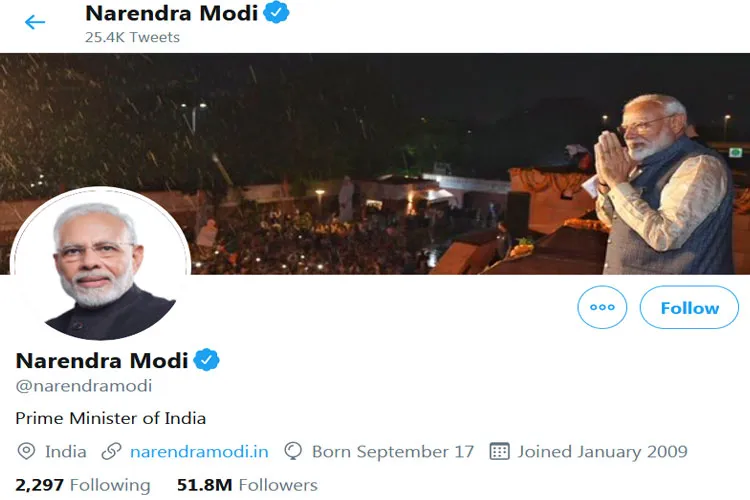View the 2,297 Following list
The image size is (750, 500).
tap(83, 485)
